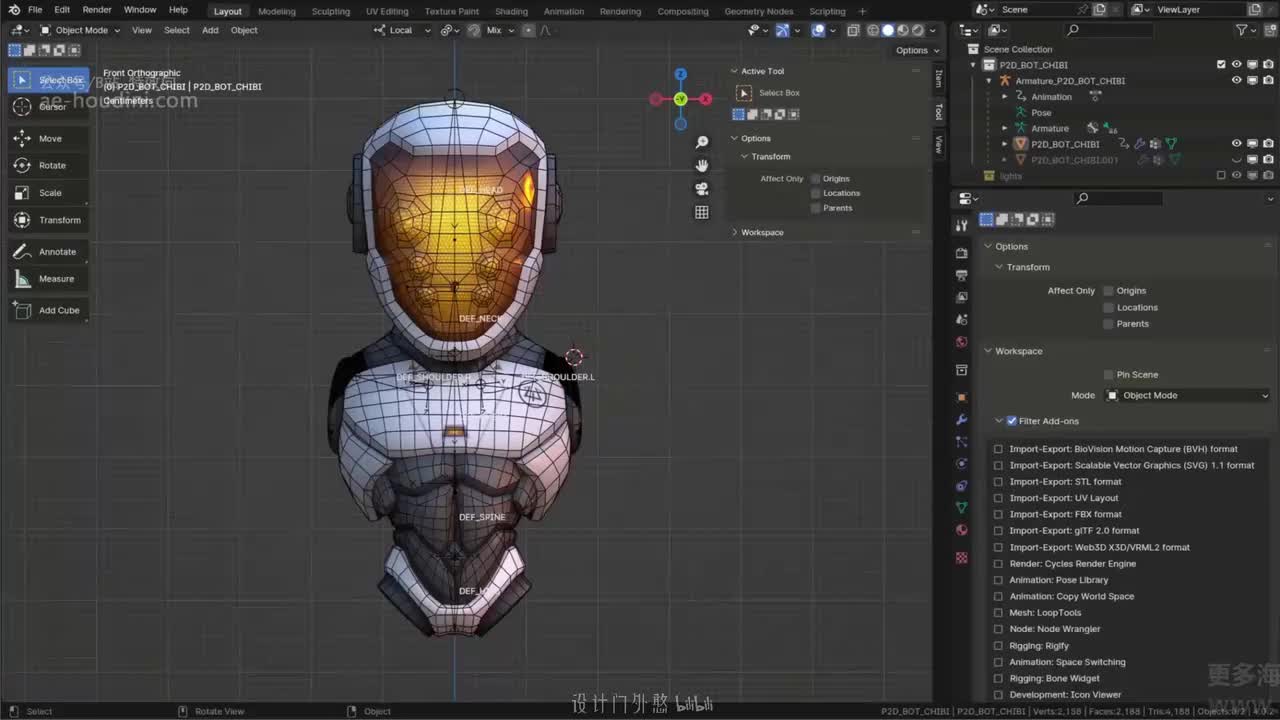Toggle X-ray view in viewport header
Viewport: 1280px width, 720px height.
853,30
